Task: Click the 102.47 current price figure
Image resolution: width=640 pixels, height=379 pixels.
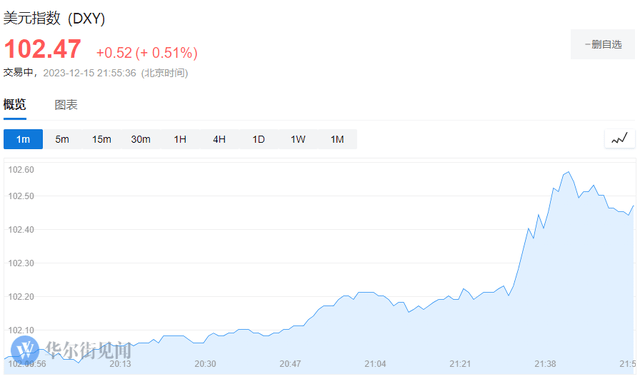Action: tap(42, 49)
